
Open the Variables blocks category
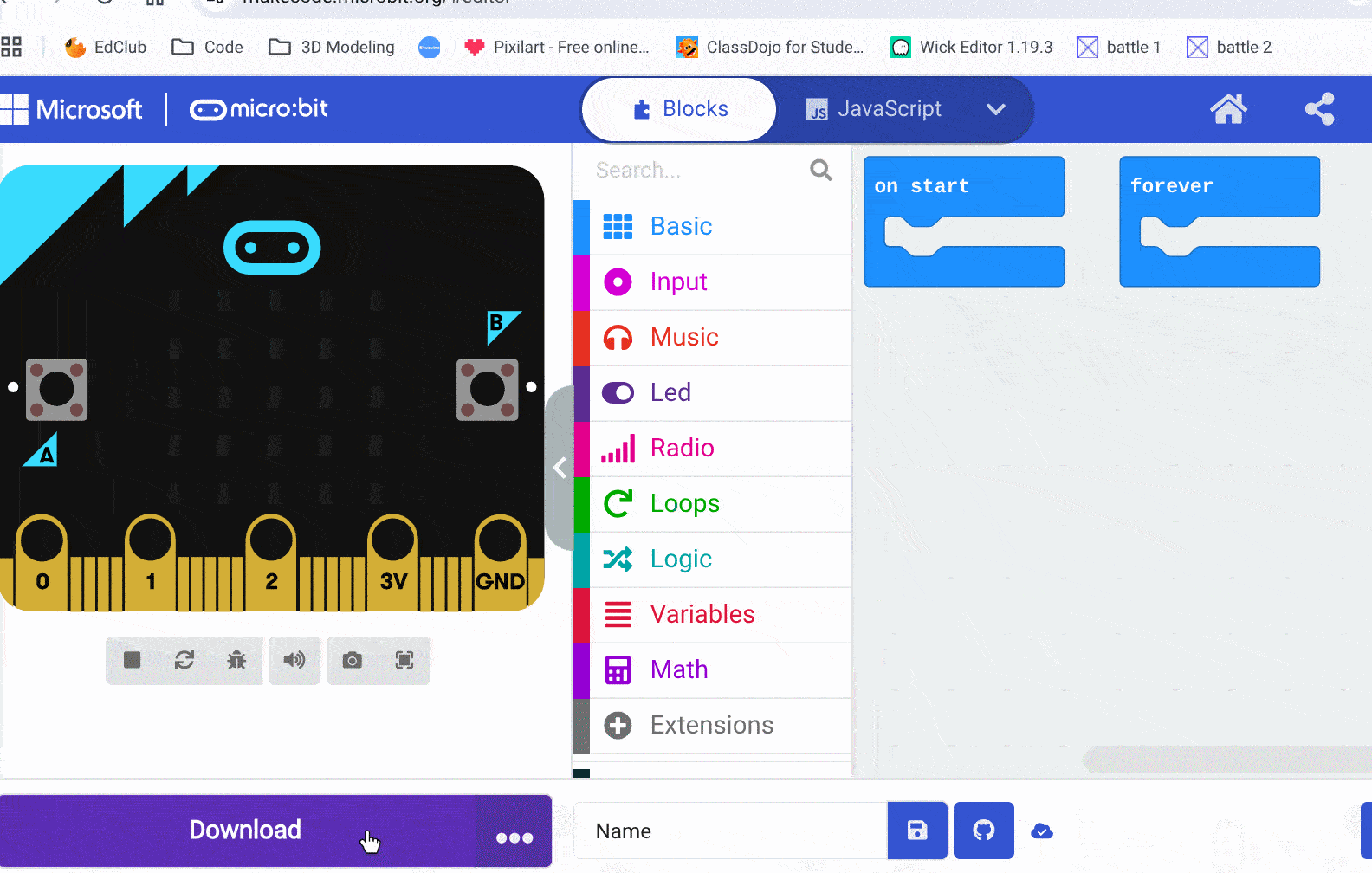712,615
